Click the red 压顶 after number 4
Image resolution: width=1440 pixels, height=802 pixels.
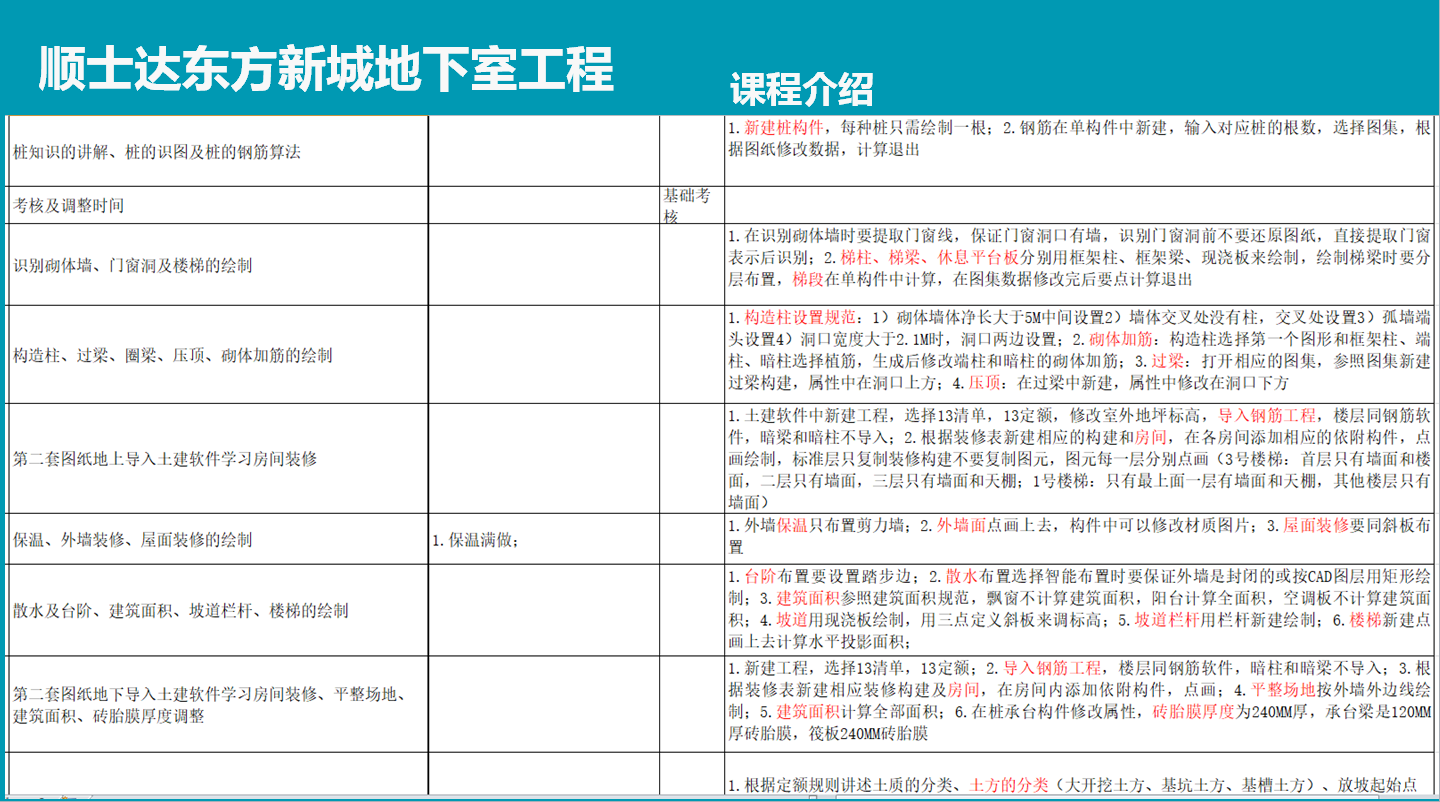(x=985, y=383)
